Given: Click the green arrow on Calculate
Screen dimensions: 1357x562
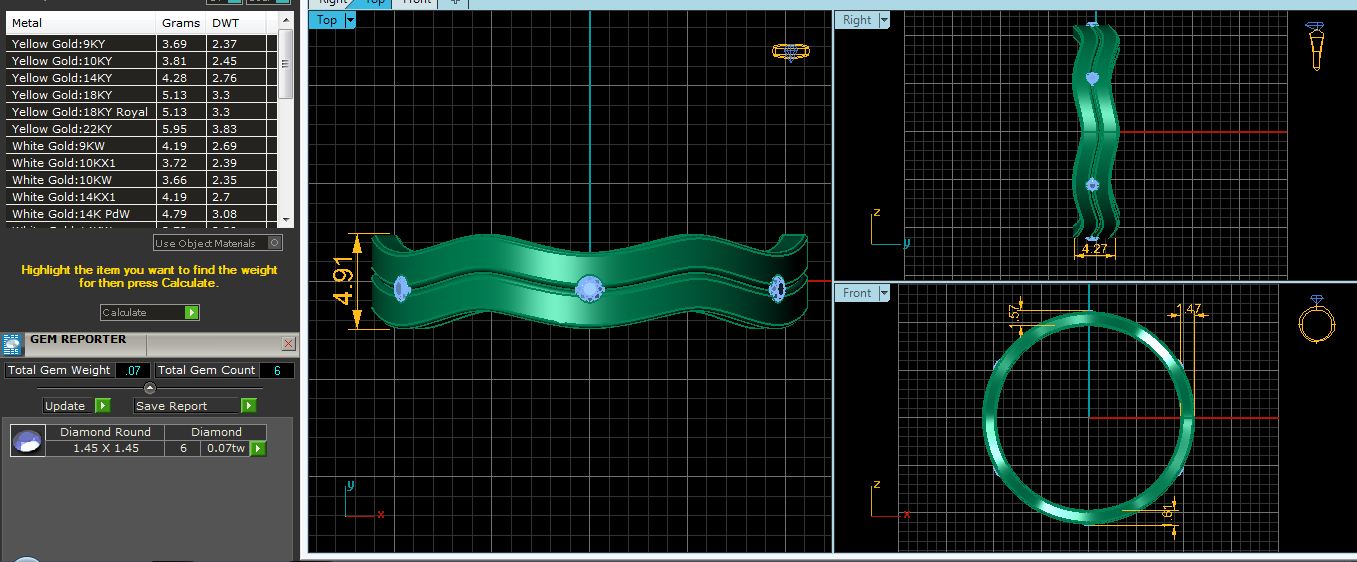Looking at the screenshot, I should (191, 313).
